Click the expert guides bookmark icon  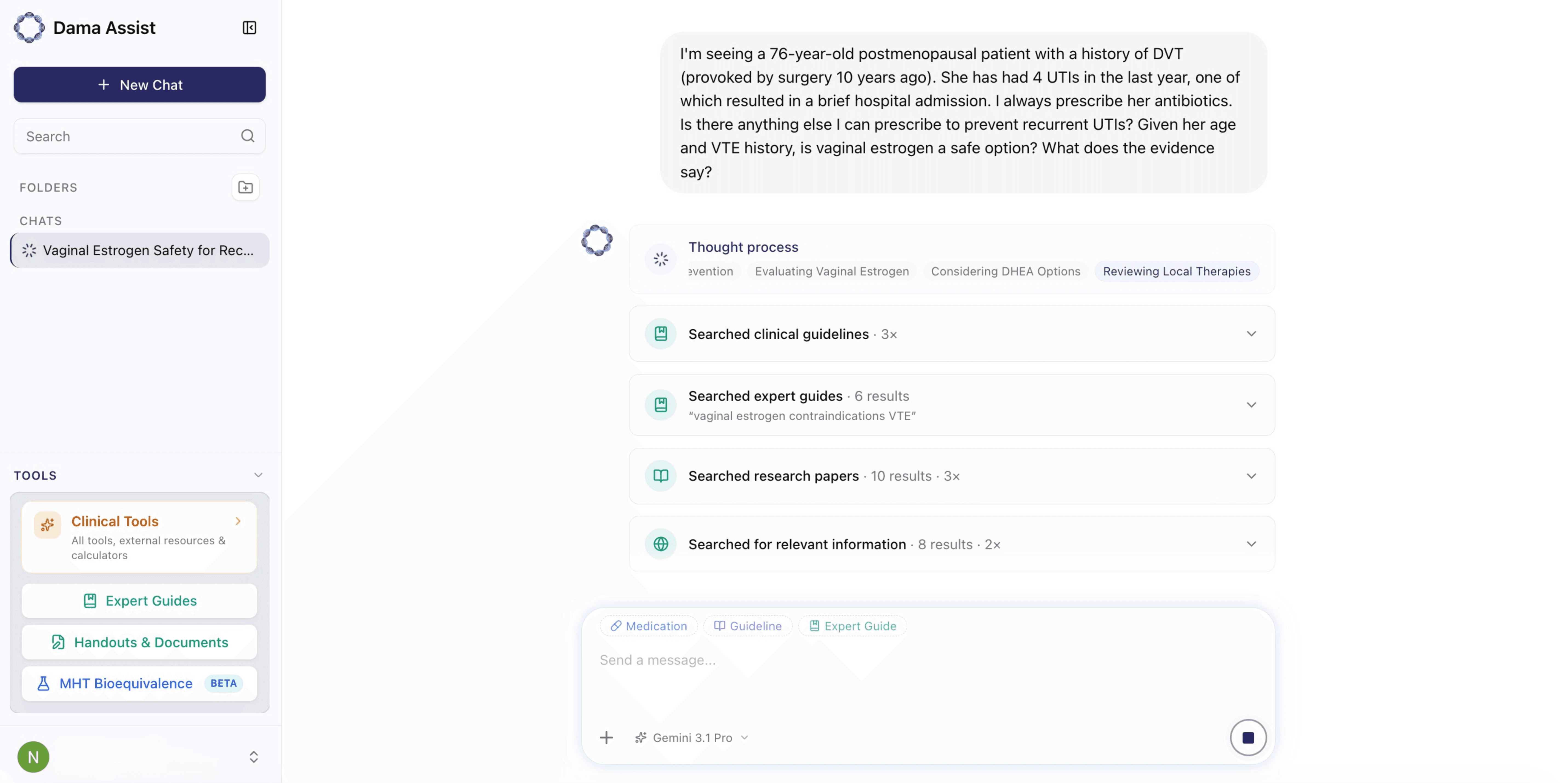[660, 405]
